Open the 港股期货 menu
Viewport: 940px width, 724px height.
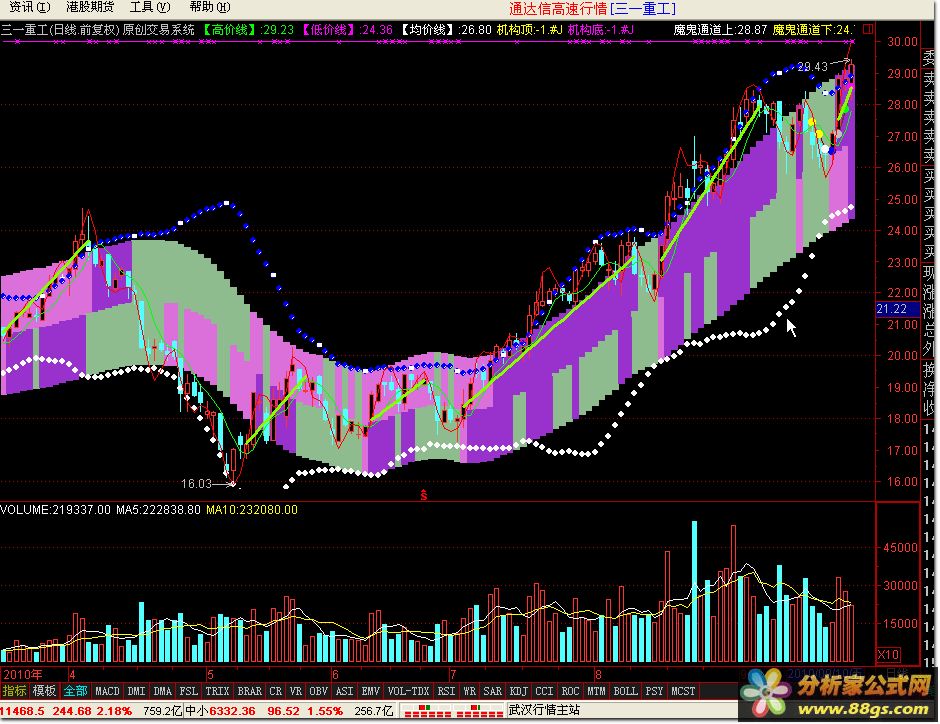(x=90, y=7)
